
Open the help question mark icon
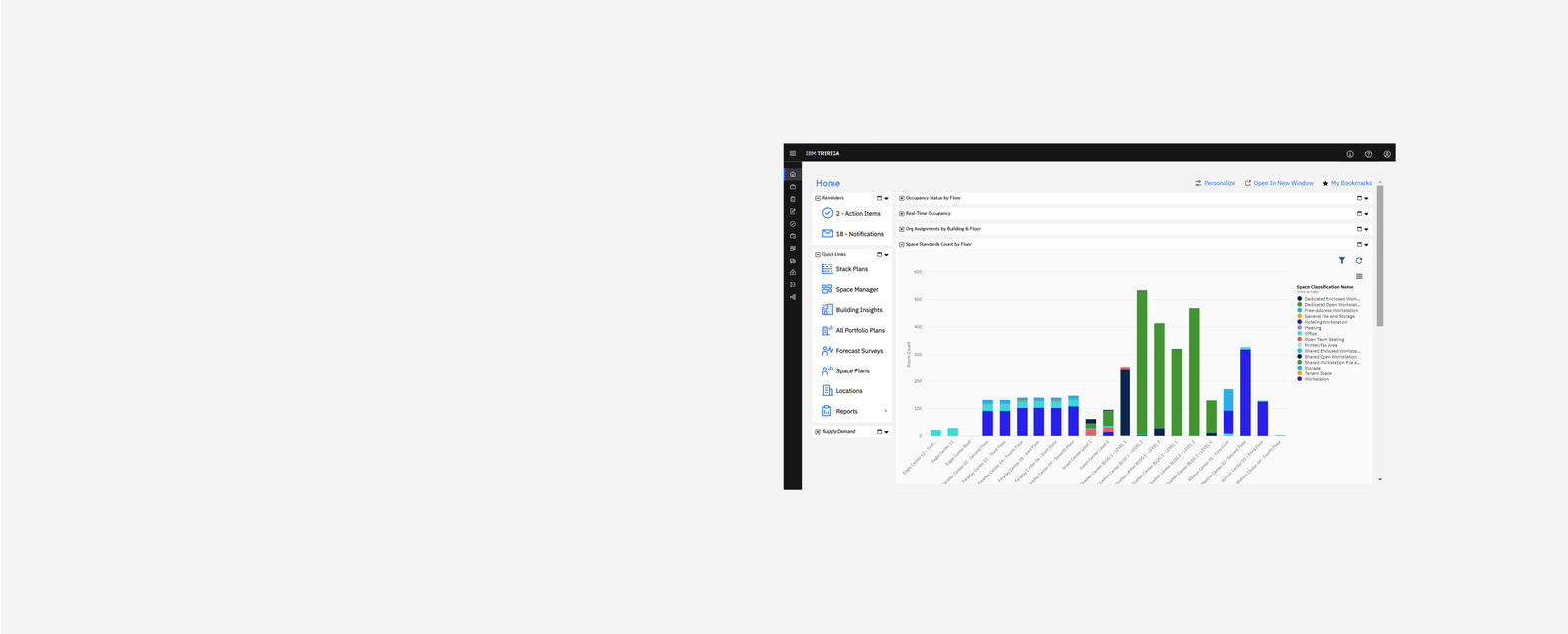tap(1368, 154)
